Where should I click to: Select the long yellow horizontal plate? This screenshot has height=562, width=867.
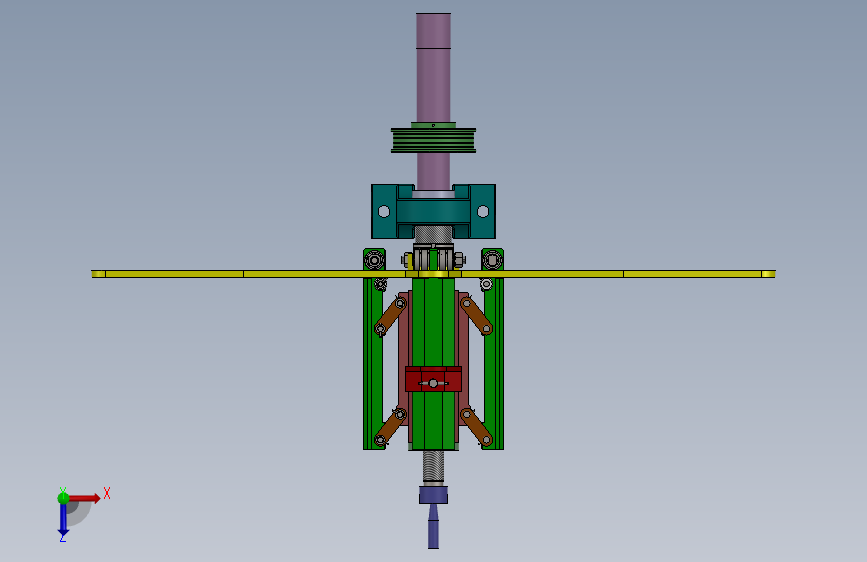point(434,274)
